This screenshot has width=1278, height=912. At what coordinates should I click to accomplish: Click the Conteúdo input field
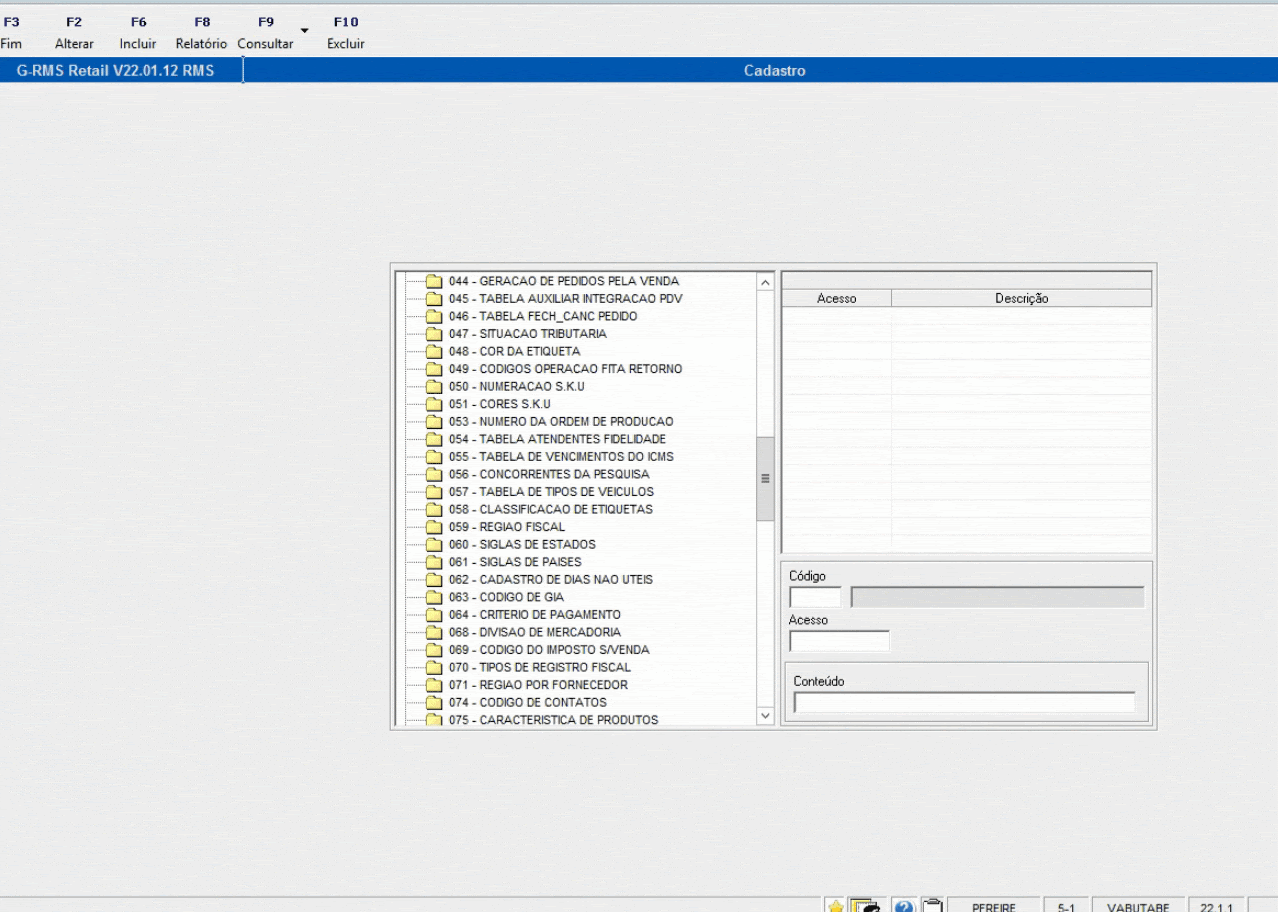[x=965, y=702]
